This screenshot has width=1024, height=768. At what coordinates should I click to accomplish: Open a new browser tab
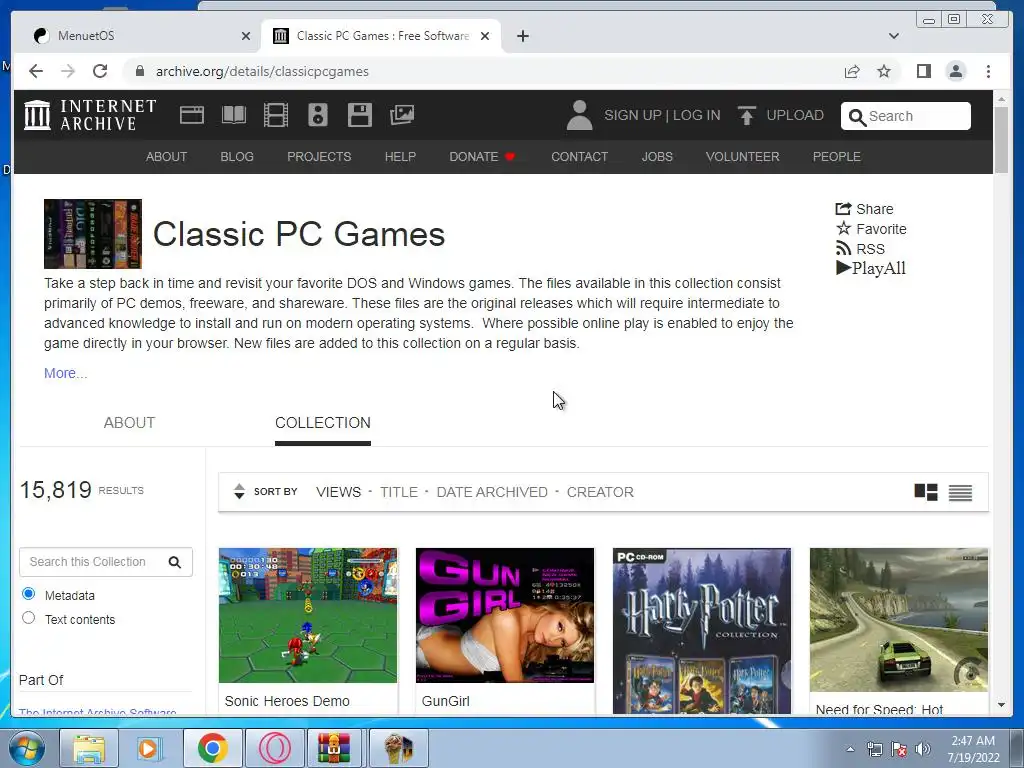tap(522, 36)
